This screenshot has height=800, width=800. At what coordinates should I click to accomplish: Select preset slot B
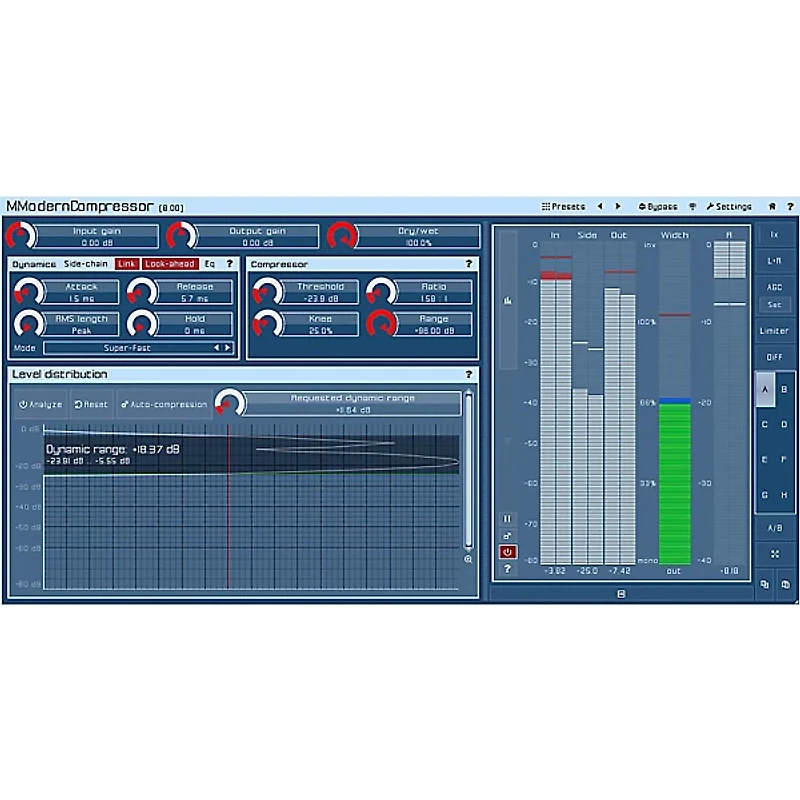point(783,389)
